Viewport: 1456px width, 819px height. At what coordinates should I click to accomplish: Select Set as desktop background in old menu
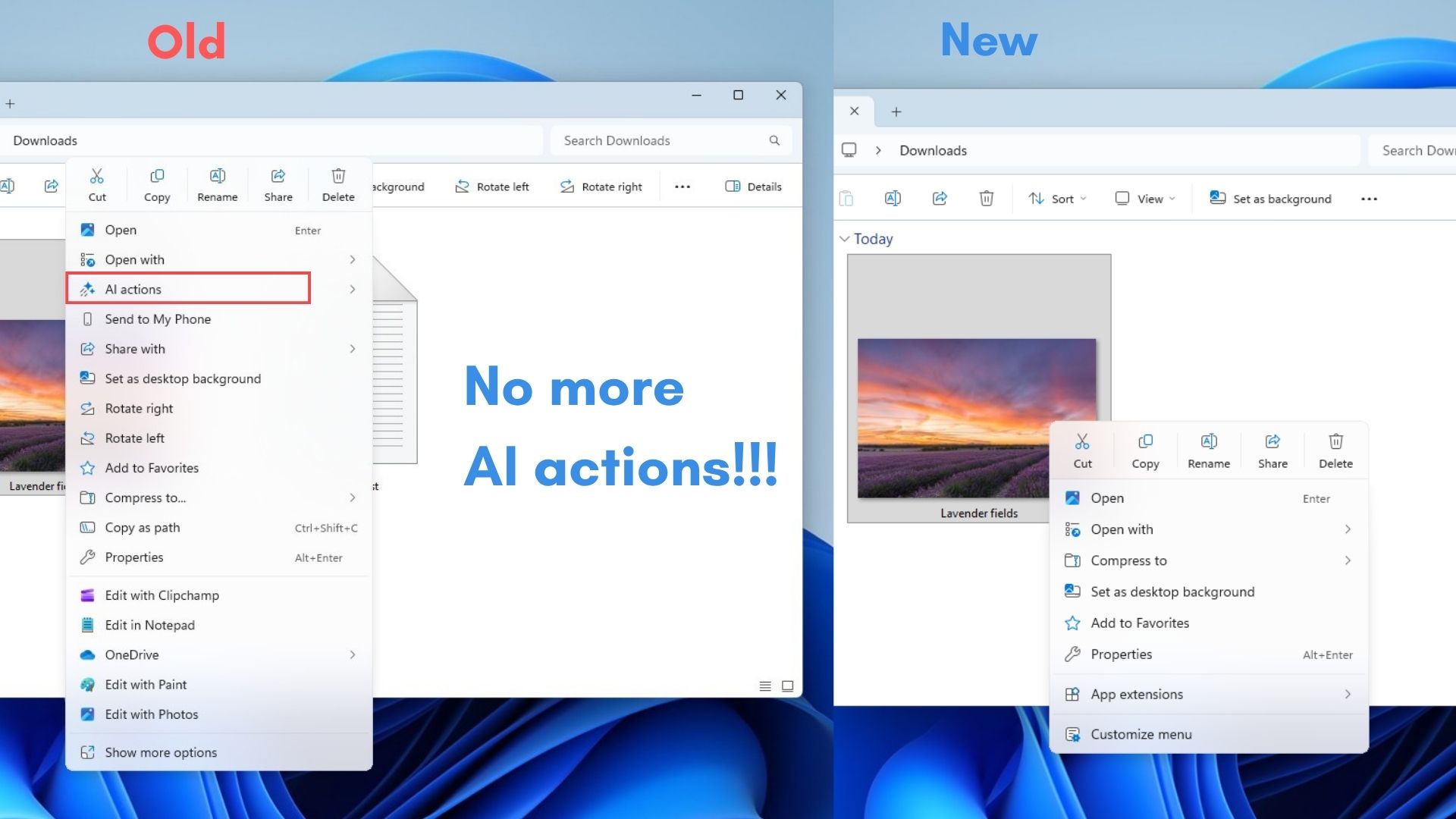point(219,378)
